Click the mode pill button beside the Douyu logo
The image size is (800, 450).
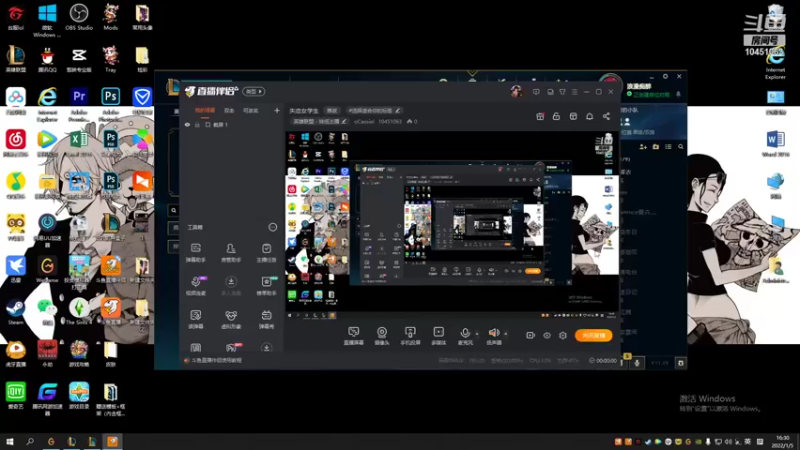pyautogui.click(x=254, y=91)
